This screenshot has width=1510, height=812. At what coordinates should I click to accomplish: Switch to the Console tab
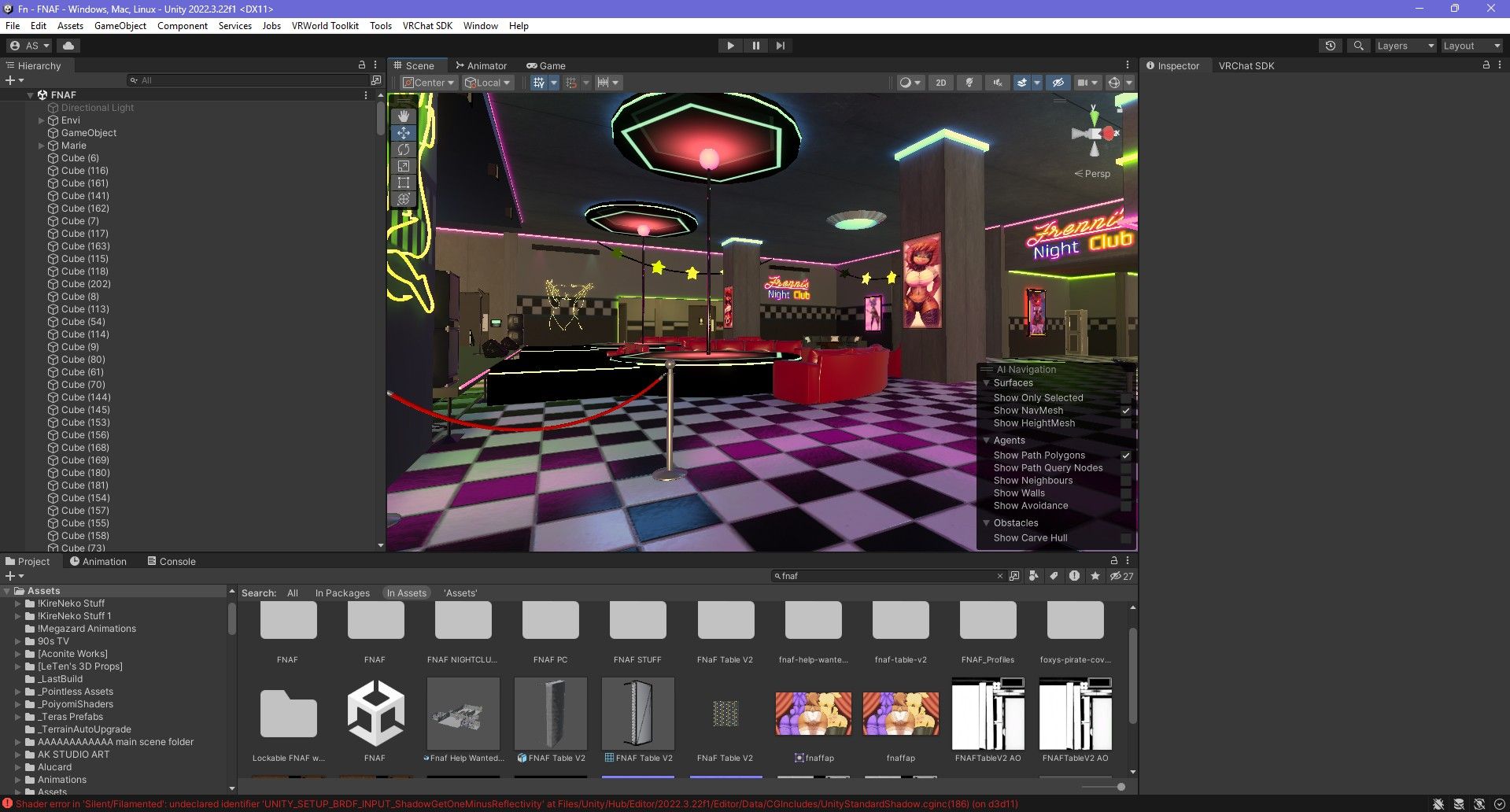[x=172, y=562]
